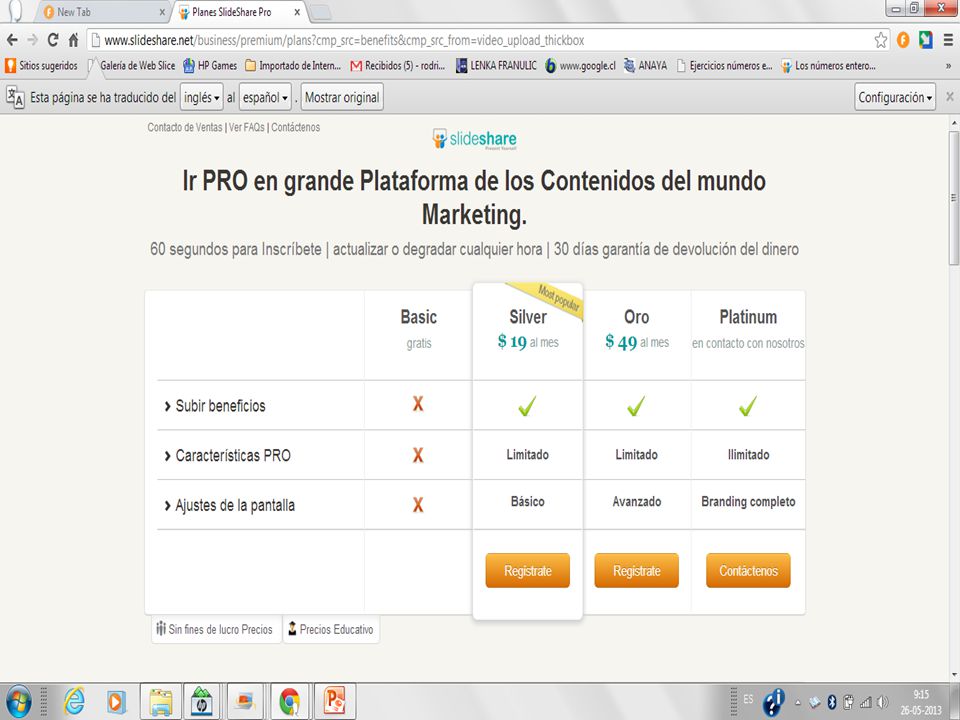Open the file explorer taskbar icon
This screenshot has width=960, height=720.
160,702
